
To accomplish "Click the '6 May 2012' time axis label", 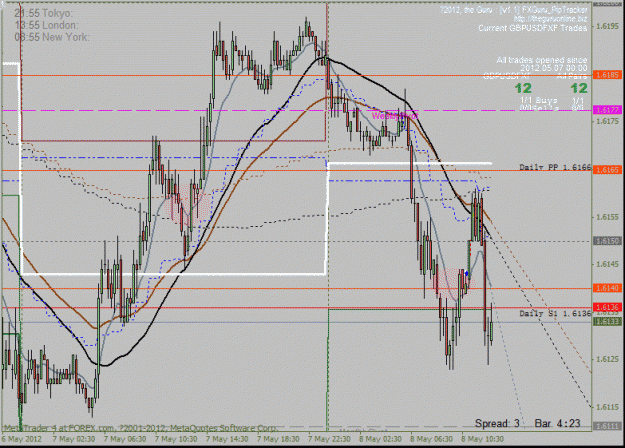I will 22,439.
